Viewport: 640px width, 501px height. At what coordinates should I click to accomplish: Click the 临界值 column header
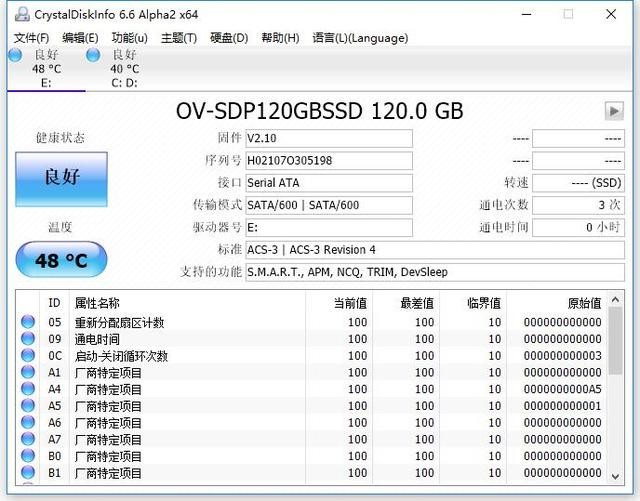click(473, 303)
